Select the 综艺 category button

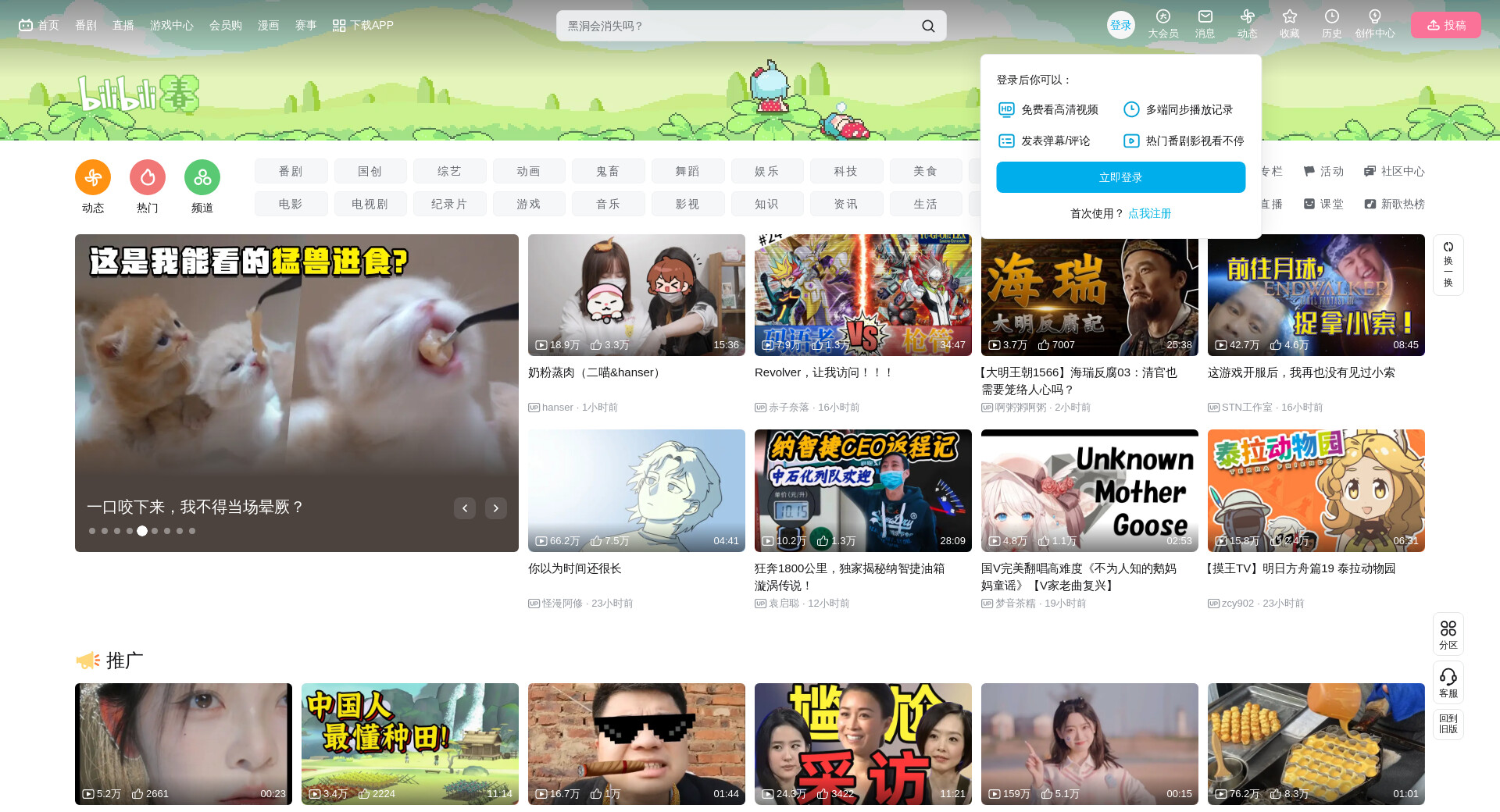point(450,171)
